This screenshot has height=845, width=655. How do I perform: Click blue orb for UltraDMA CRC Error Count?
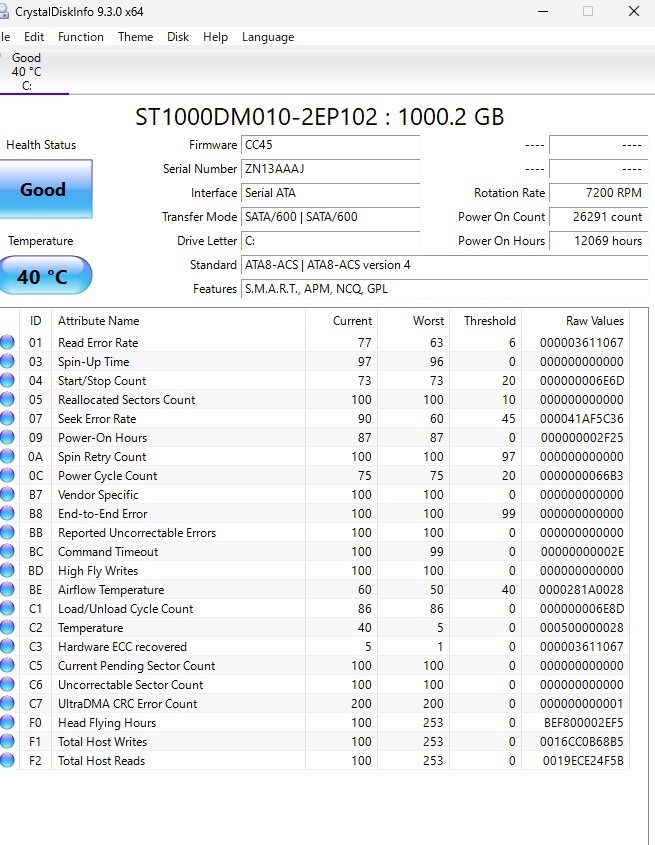click(7, 704)
